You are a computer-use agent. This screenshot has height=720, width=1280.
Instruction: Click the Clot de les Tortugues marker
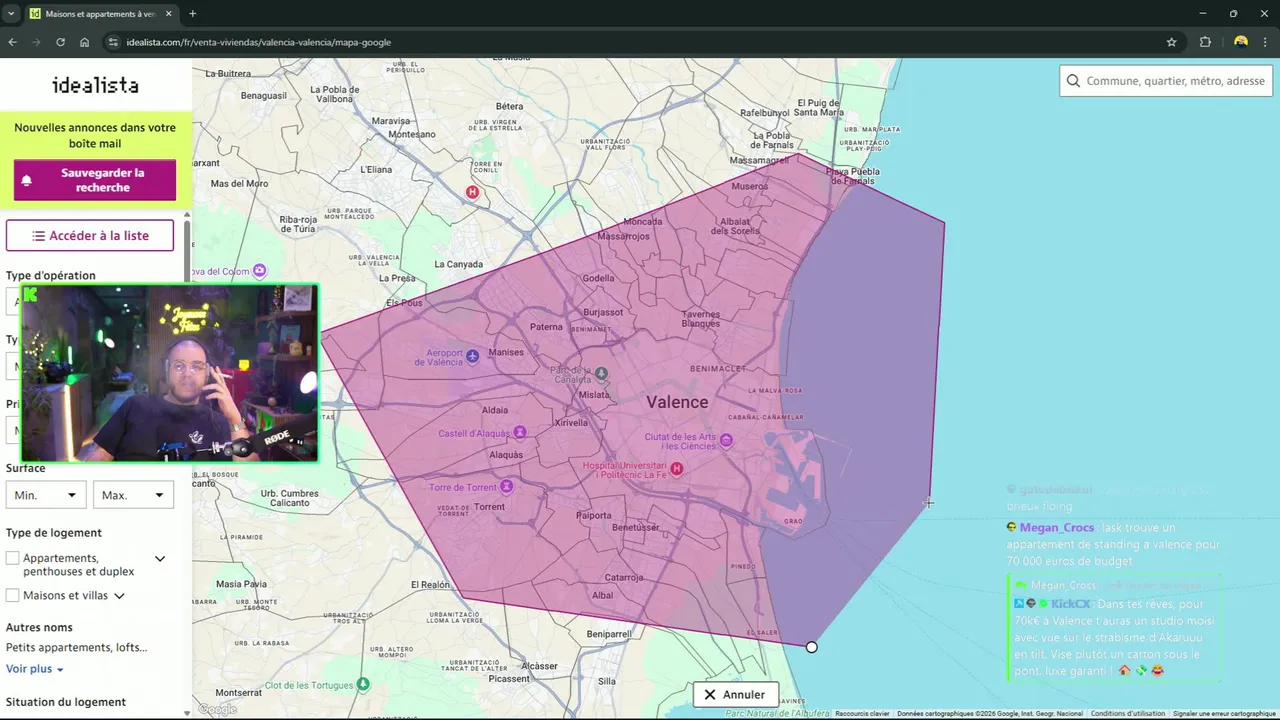tap(363, 684)
